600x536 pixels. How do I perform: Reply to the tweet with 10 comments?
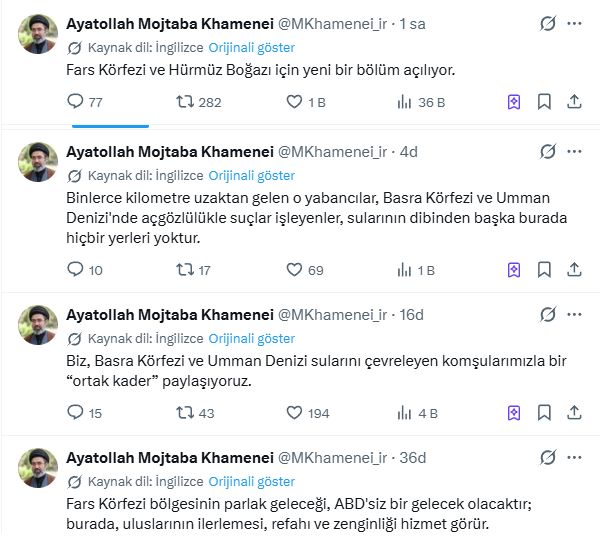tap(75, 269)
